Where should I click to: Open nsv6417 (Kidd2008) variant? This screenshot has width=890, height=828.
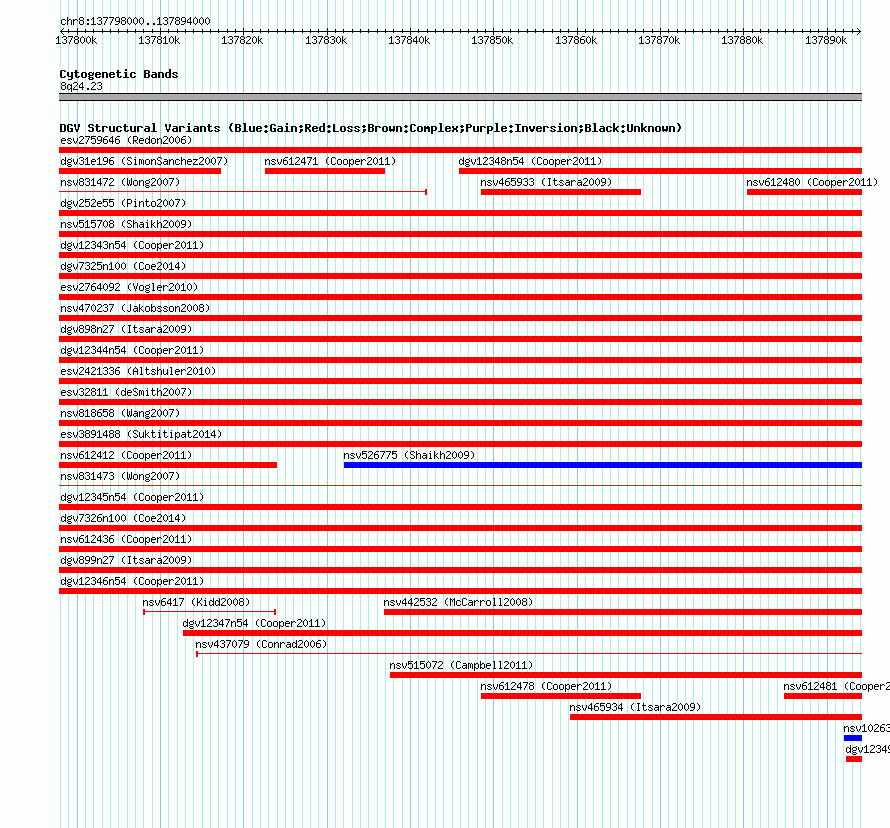click(x=196, y=602)
